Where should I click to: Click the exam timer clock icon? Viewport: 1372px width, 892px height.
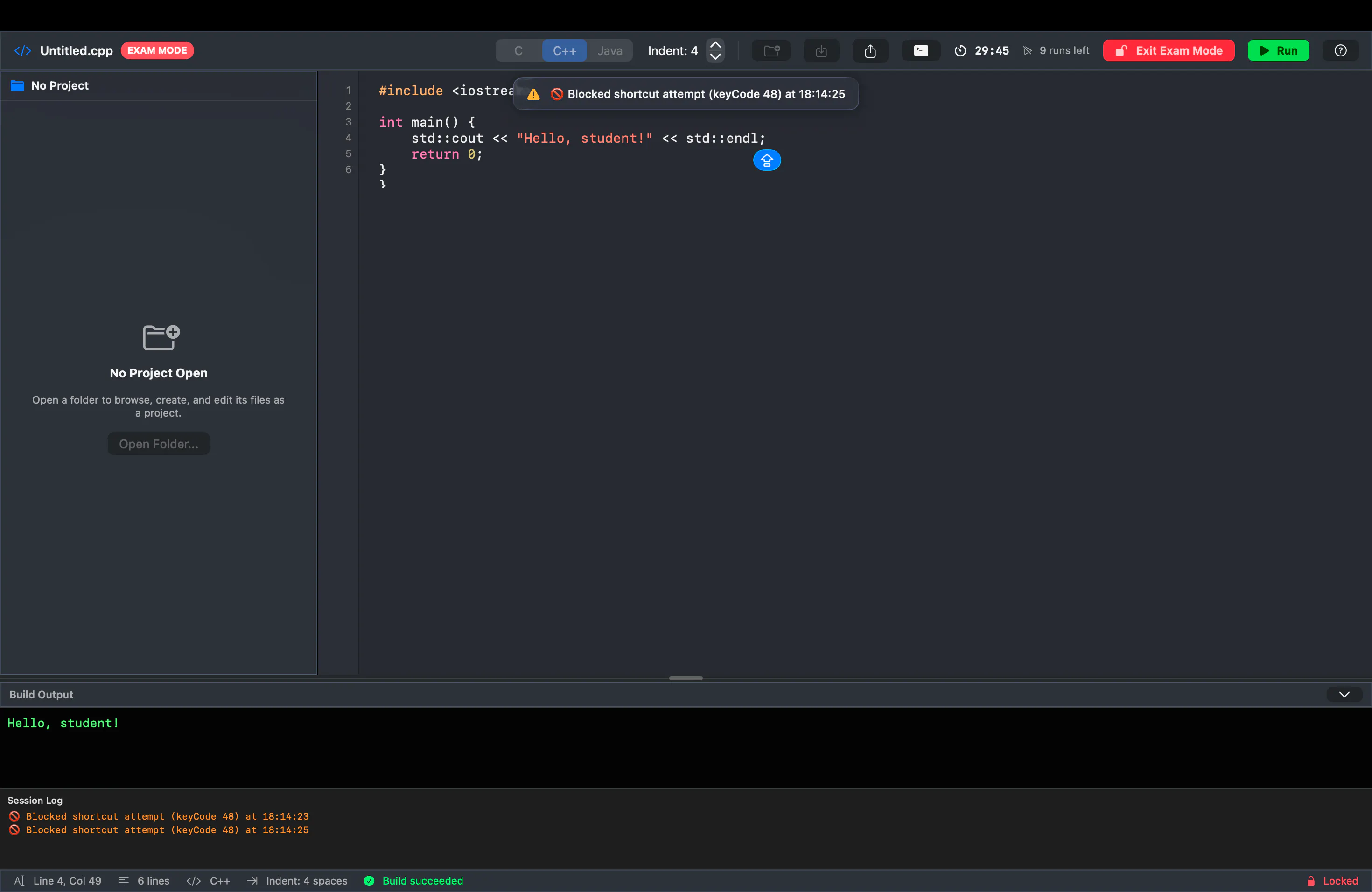(960, 51)
